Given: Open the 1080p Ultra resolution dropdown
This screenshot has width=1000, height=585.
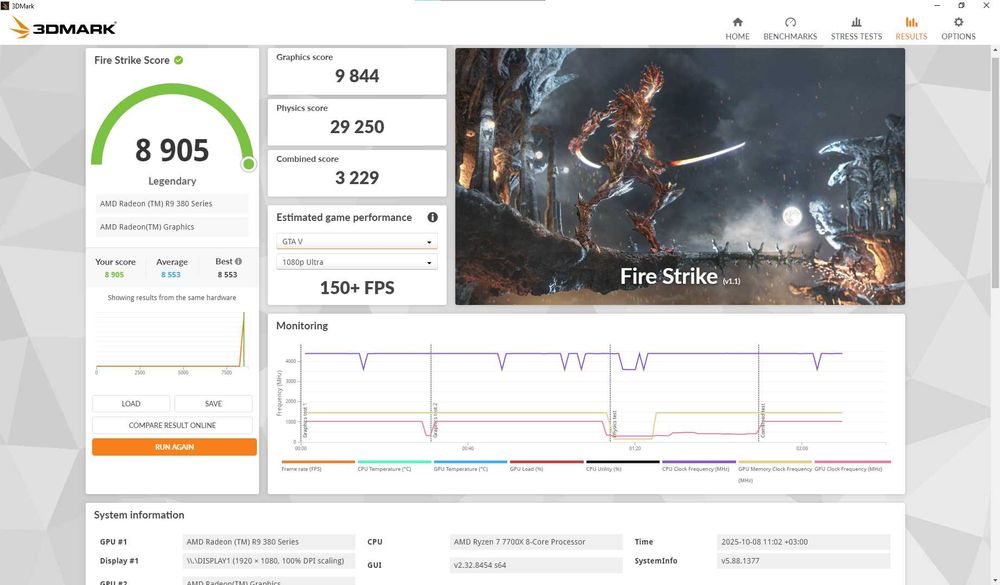Looking at the screenshot, I should tap(357, 262).
